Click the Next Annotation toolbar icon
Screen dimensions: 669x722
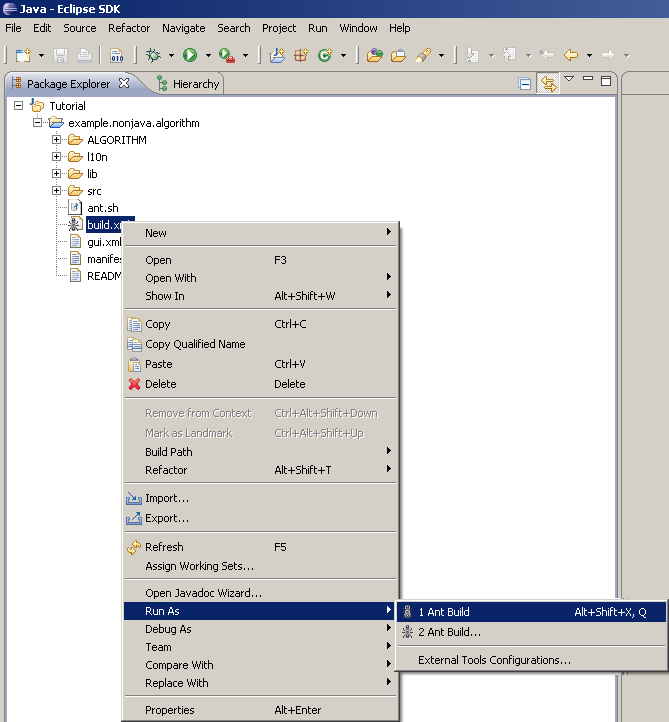[x=472, y=55]
